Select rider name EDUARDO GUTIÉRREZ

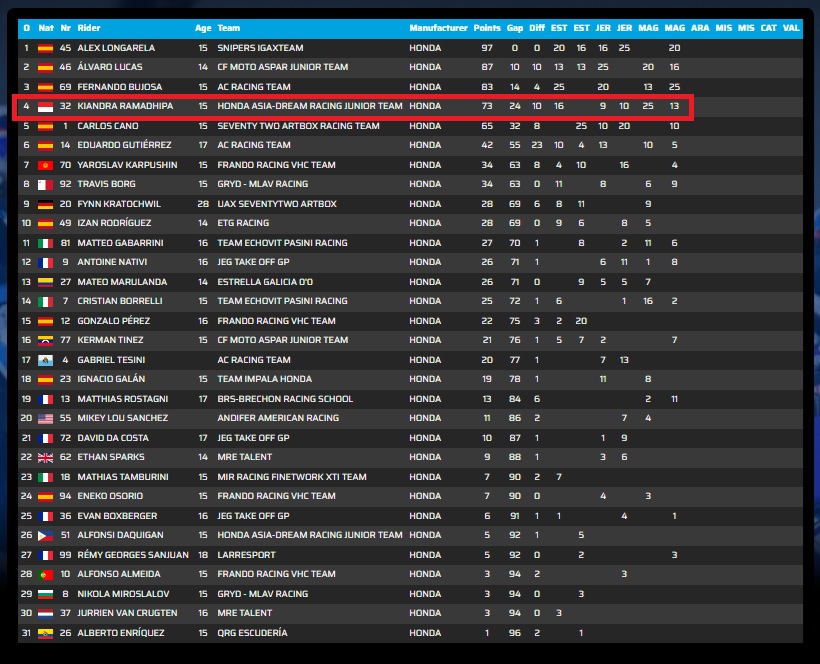124,145
